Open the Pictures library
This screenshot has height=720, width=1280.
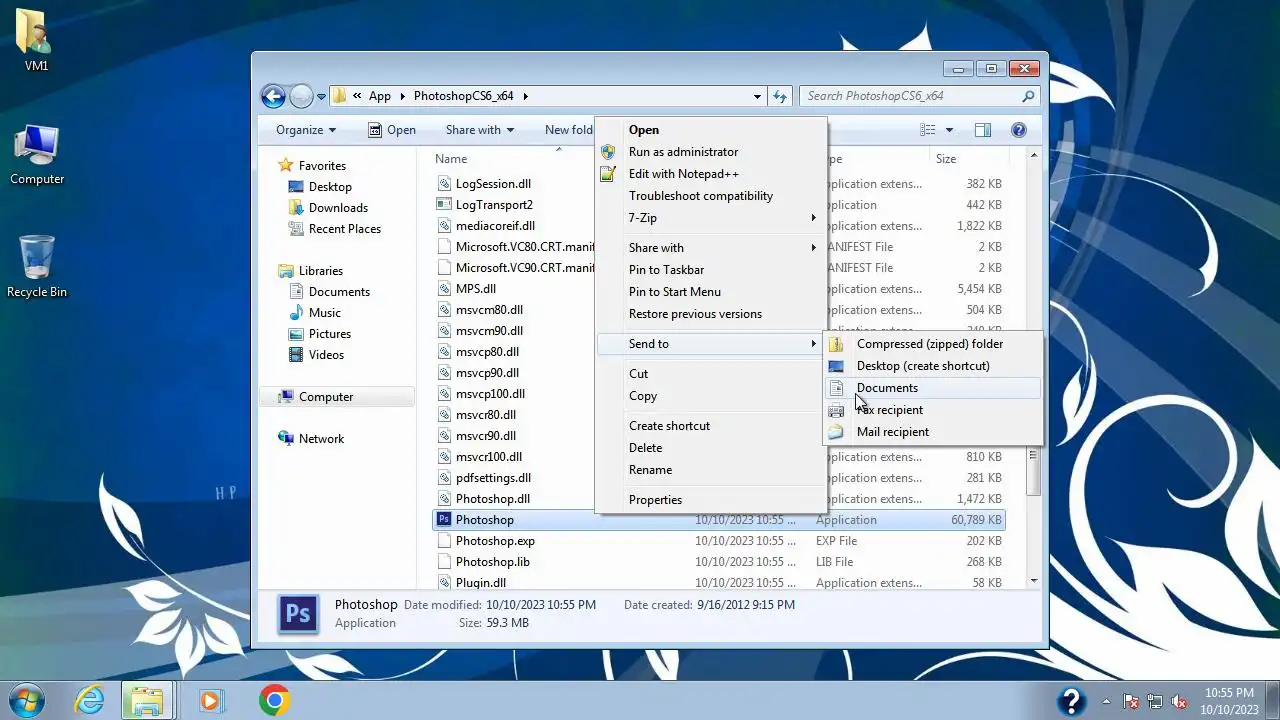click(330, 334)
